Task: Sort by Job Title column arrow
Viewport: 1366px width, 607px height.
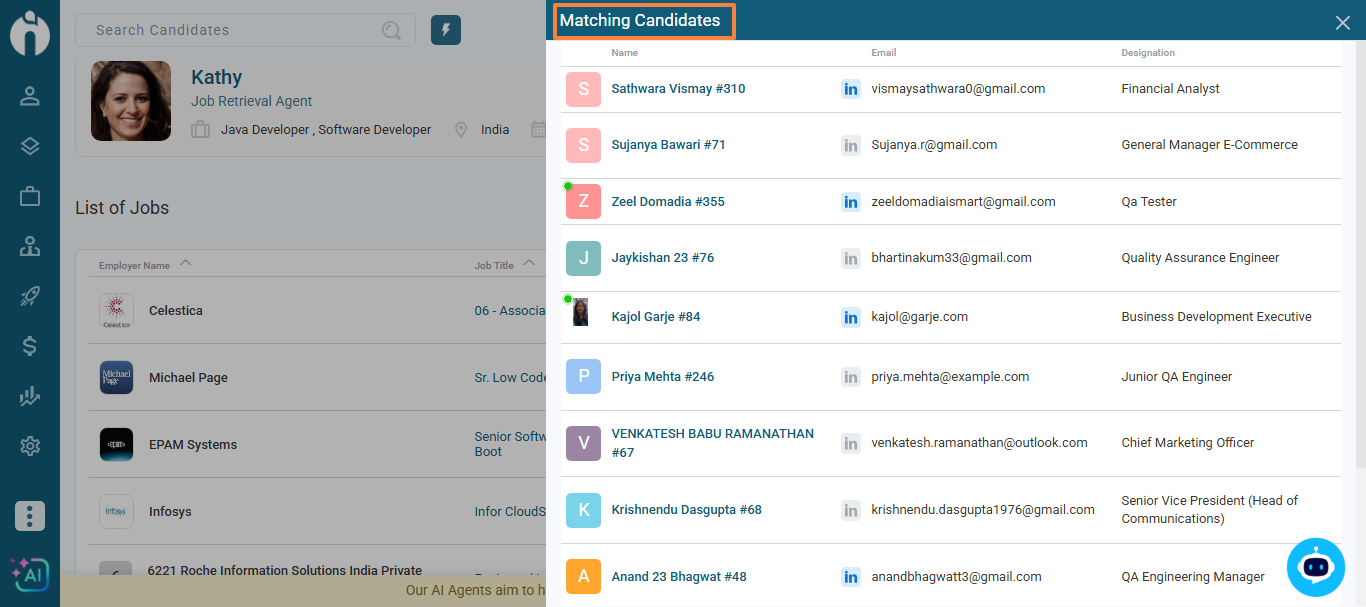Action: tap(529, 264)
